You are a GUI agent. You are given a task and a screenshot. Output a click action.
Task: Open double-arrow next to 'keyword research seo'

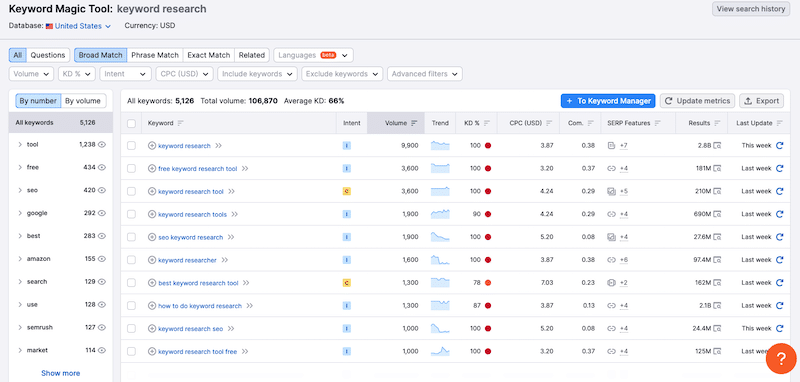coord(231,329)
